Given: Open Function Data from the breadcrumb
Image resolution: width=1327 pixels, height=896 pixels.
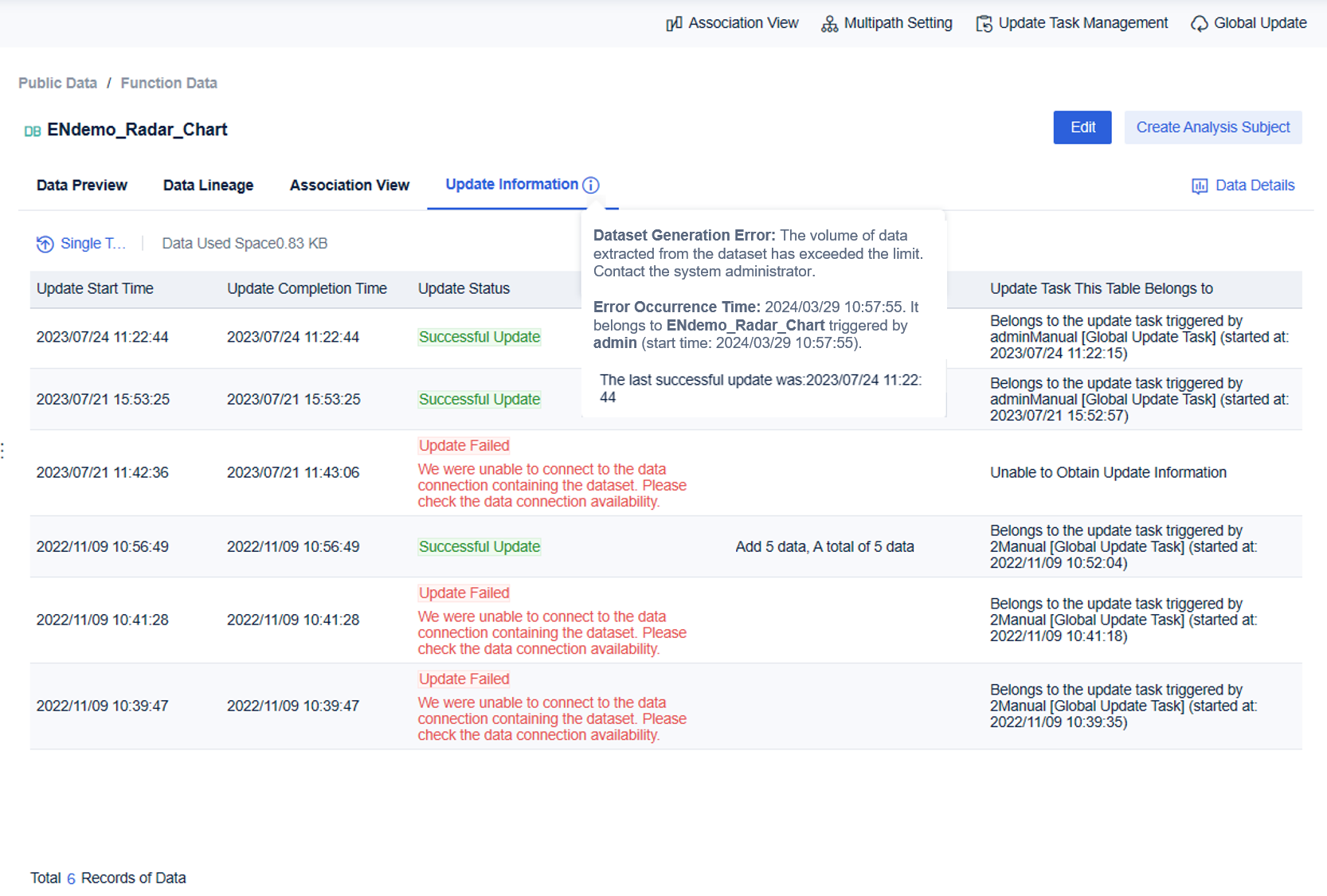Looking at the screenshot, I should 168,83.
